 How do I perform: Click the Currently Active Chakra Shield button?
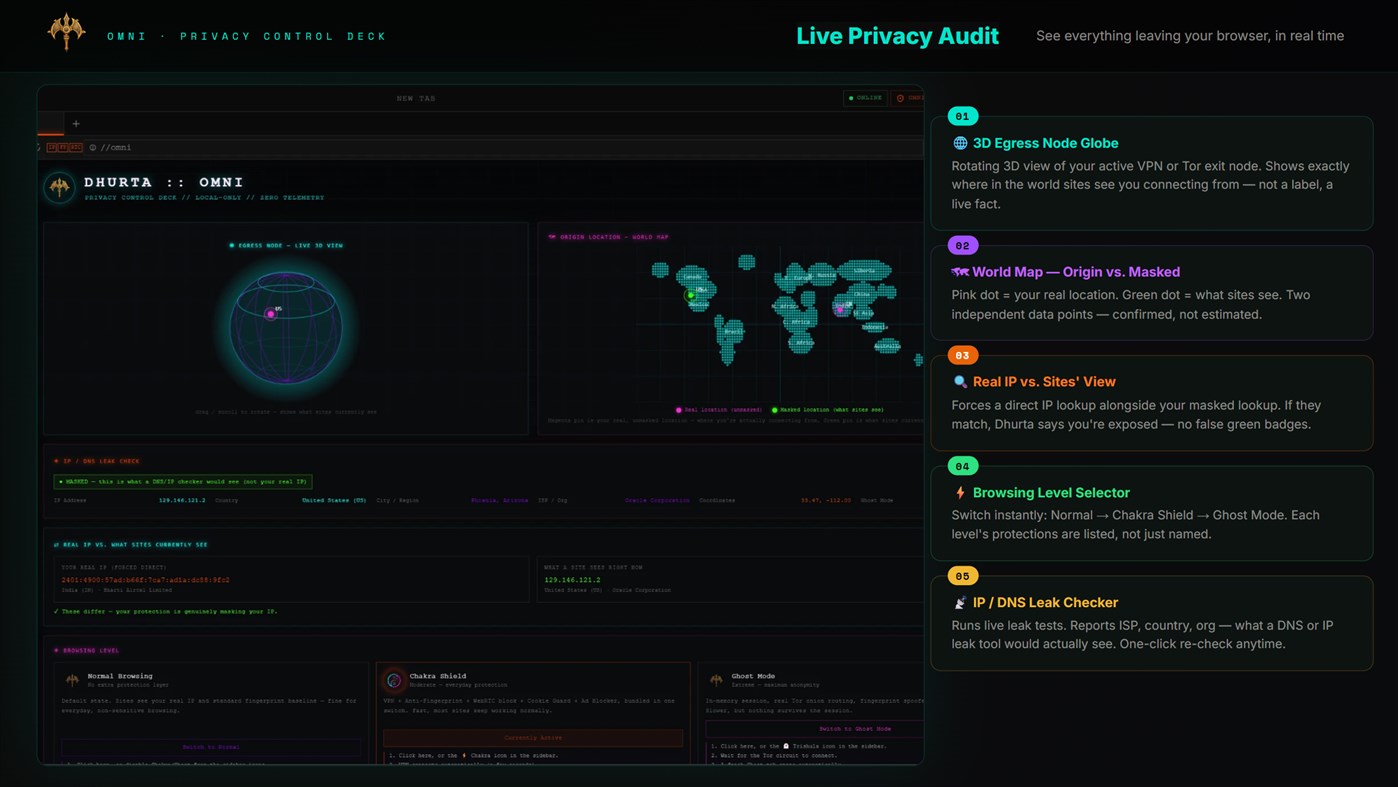[x=533, y=738]
